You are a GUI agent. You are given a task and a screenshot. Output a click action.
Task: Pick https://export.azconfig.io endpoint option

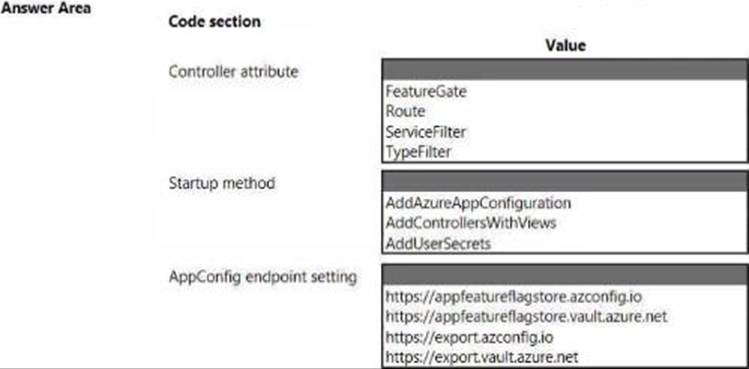click(x=469, y=337)
